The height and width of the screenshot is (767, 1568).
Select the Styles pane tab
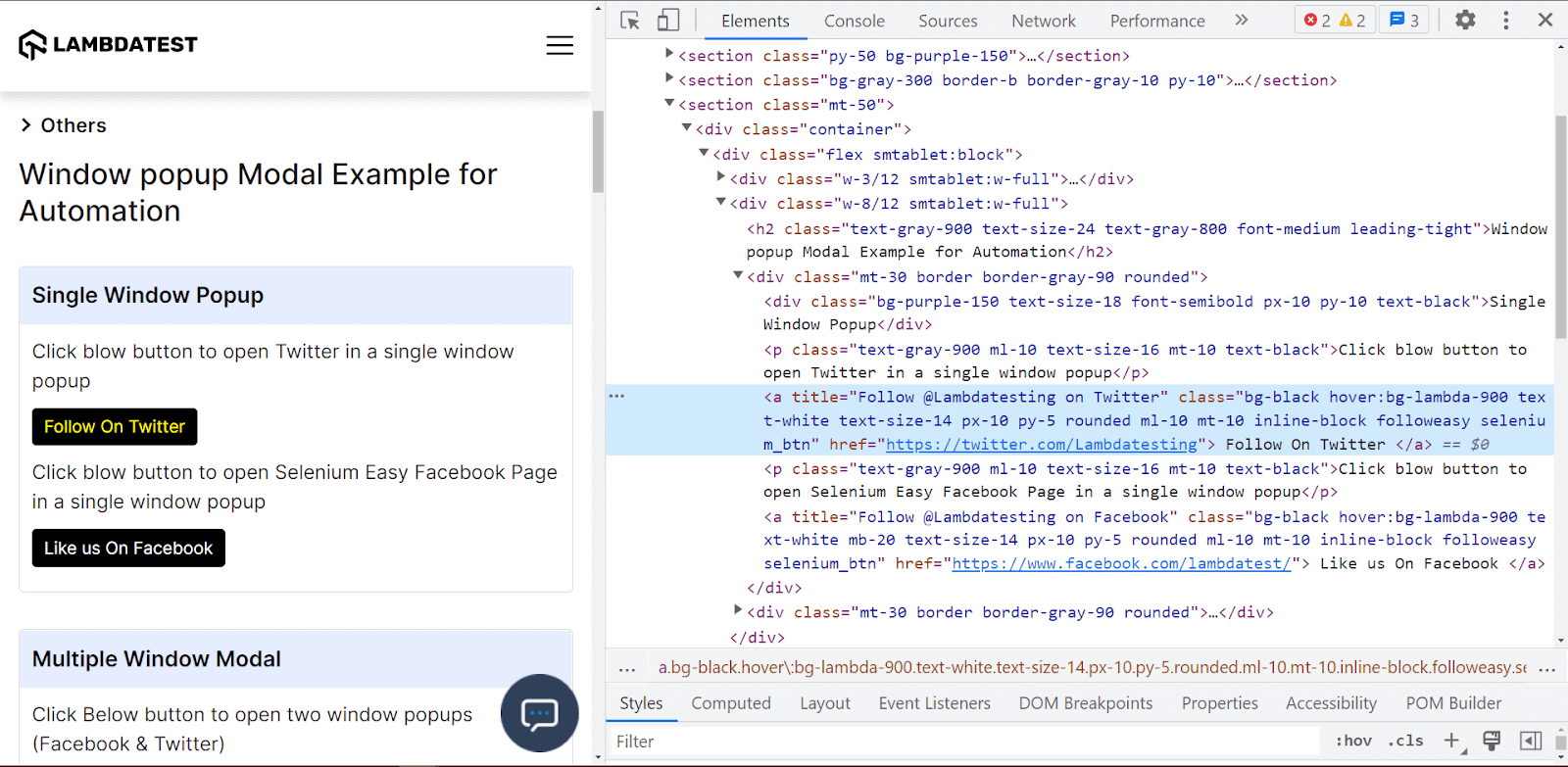click(641, 703)
